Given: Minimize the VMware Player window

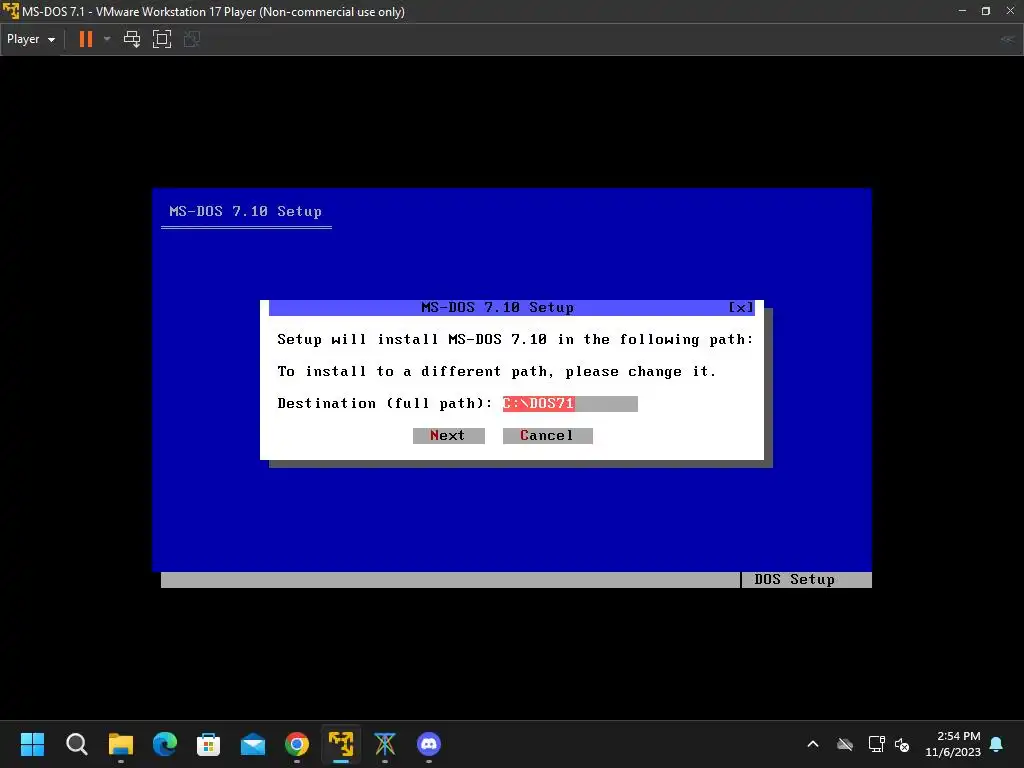Looking at the screenshot, I should [x=962, y=10].
